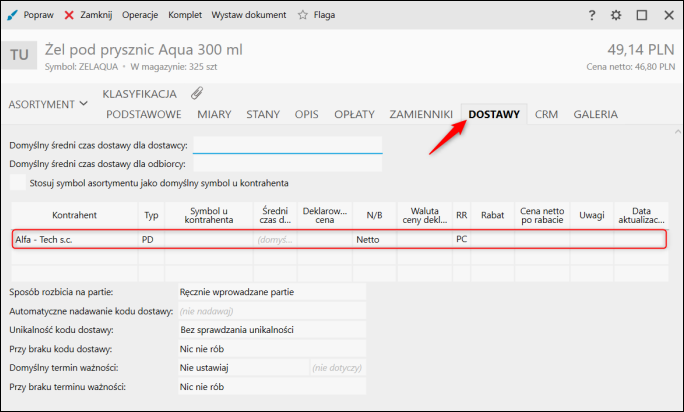Click the red X Zamknij icon
The width and height of the screenshot is (684, 412).
coord(69,15)
